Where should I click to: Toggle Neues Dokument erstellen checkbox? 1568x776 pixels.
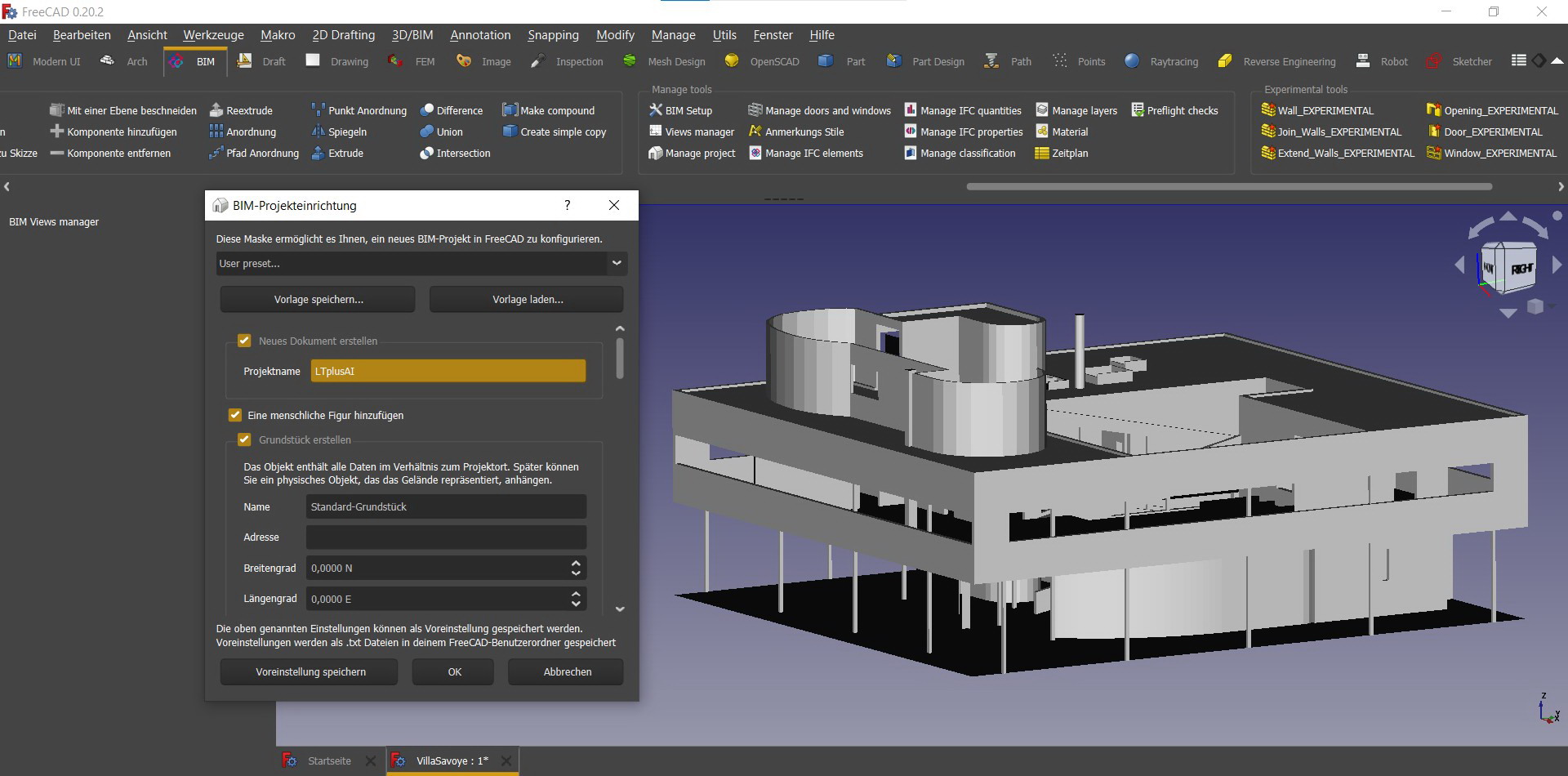[x=244, y=341]
